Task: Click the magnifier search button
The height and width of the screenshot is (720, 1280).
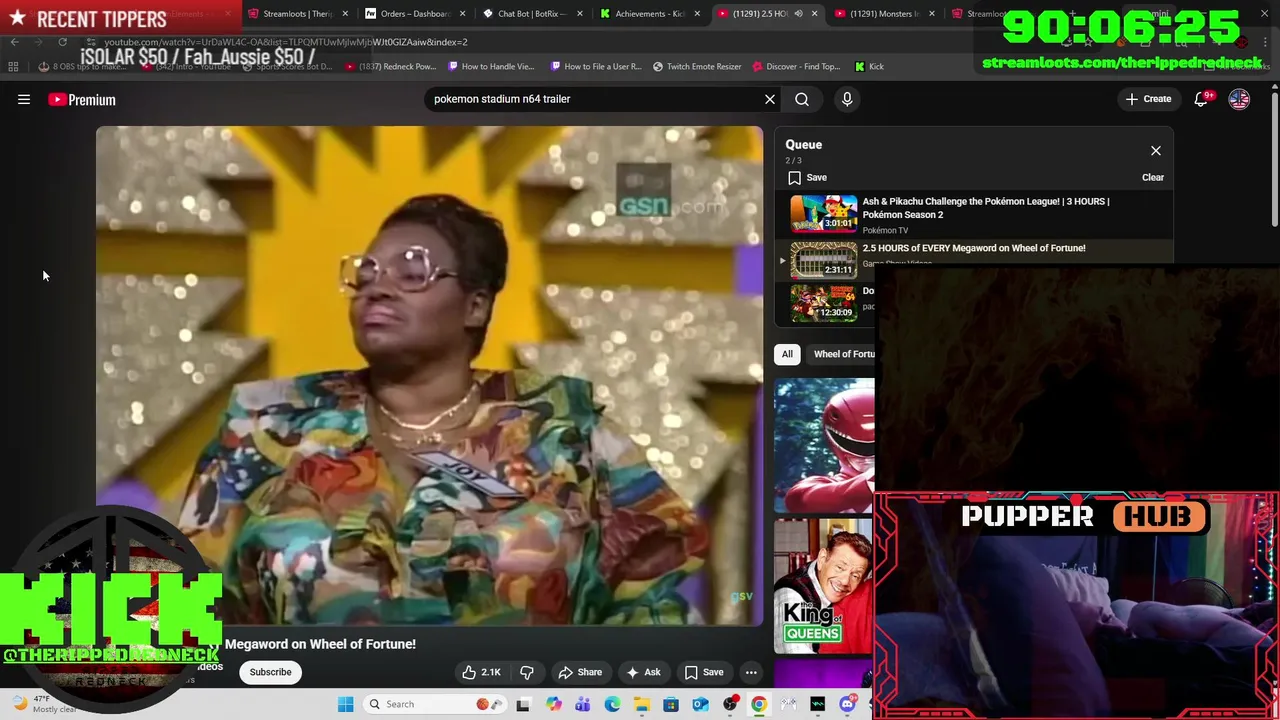Action: [802, 99]
